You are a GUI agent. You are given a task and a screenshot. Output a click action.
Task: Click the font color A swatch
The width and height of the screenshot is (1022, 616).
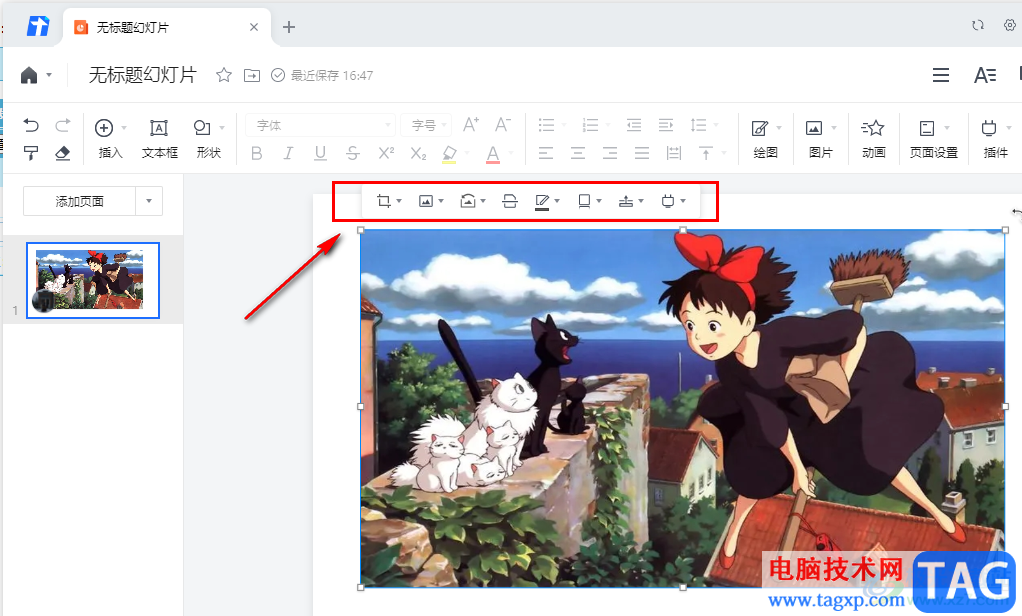(x=493, y=154)
